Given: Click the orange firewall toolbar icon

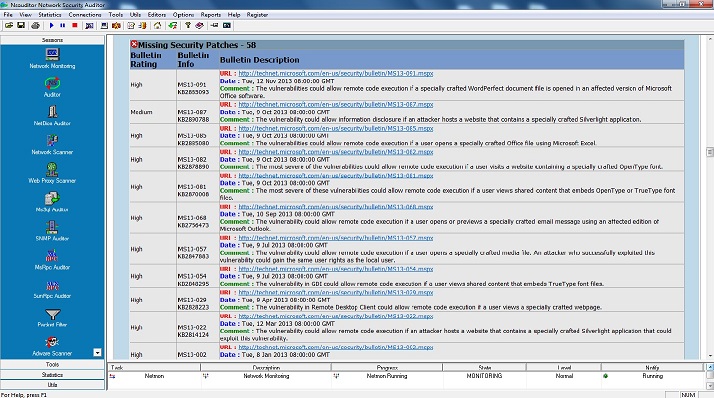Looking at the screenshot, I should [117, 26].
